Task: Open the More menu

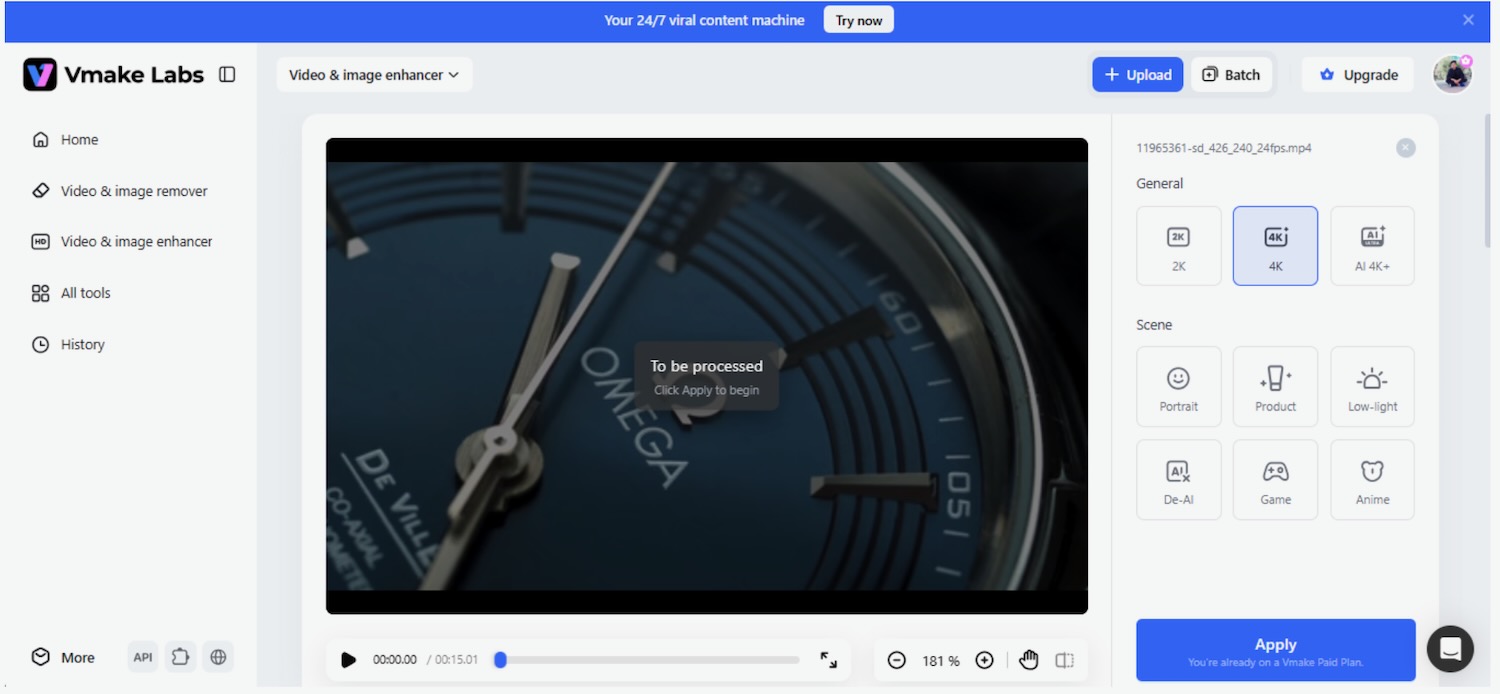Action: coord(64,657)
